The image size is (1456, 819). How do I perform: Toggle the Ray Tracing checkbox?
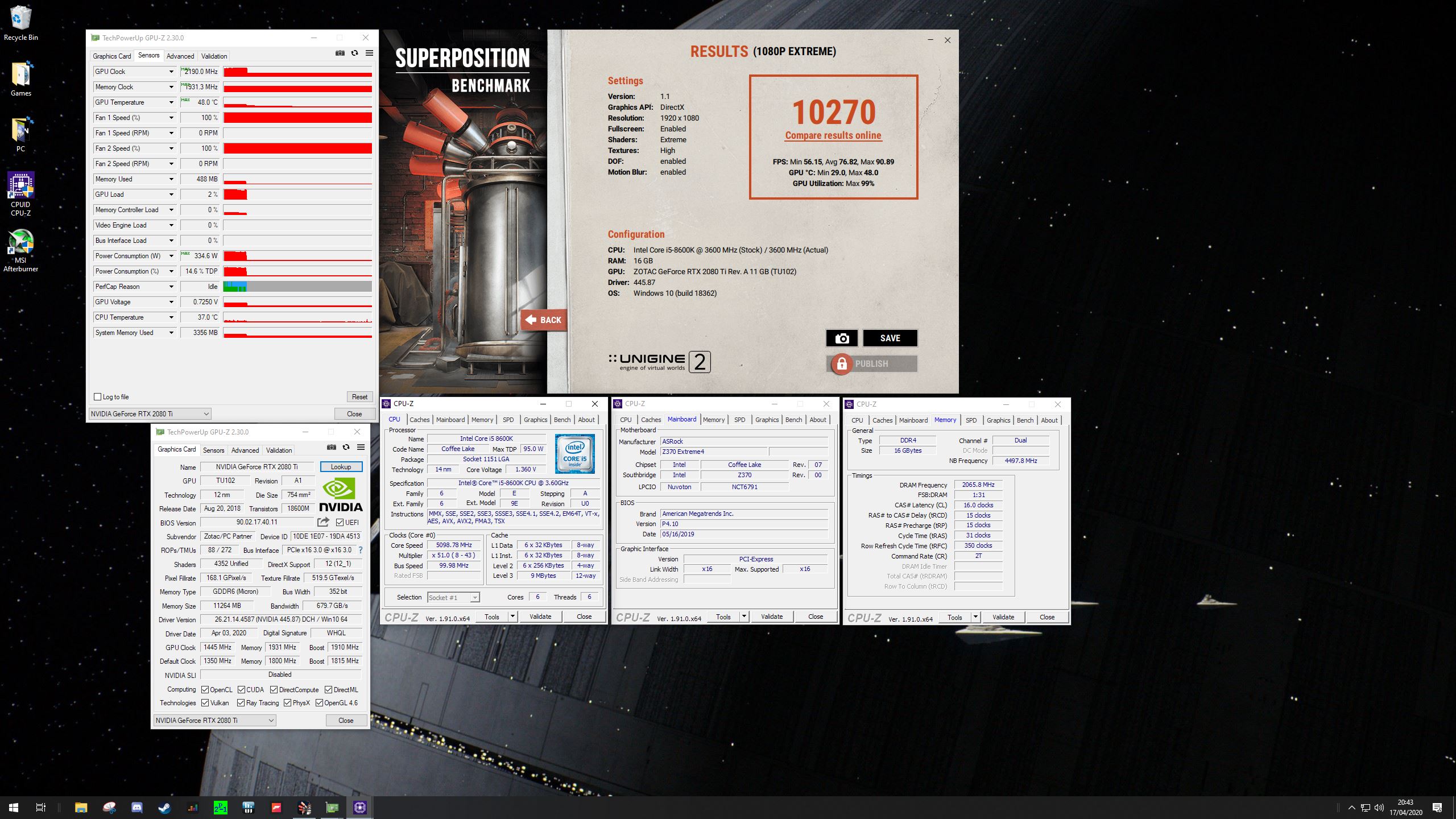[241, 703]
